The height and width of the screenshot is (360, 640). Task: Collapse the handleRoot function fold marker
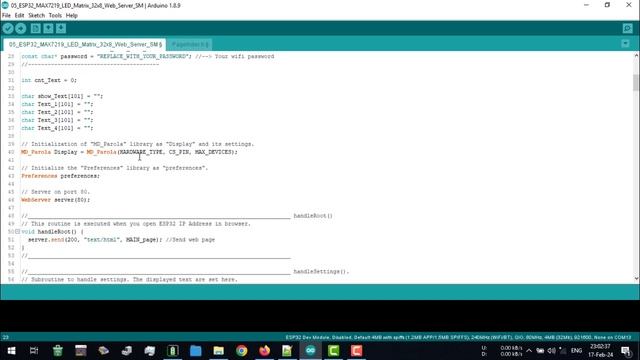pyautogui.click(x=18, y=231)
